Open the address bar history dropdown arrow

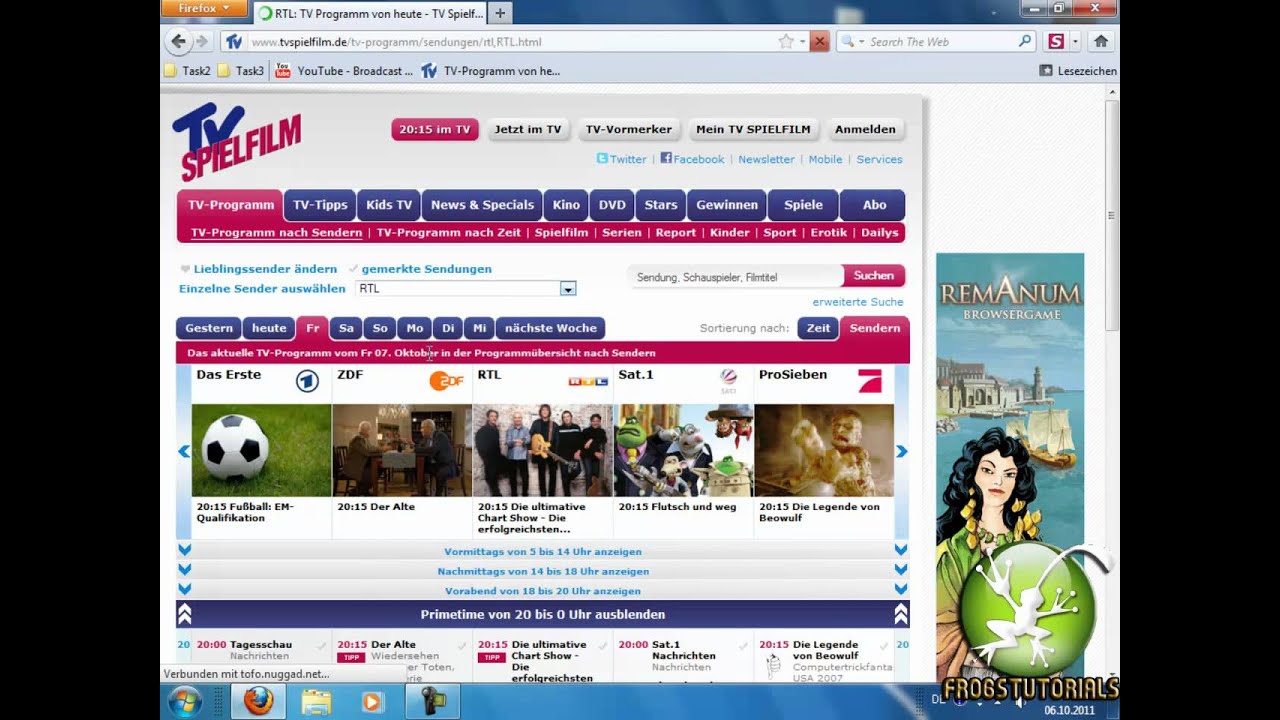(802, 42)
